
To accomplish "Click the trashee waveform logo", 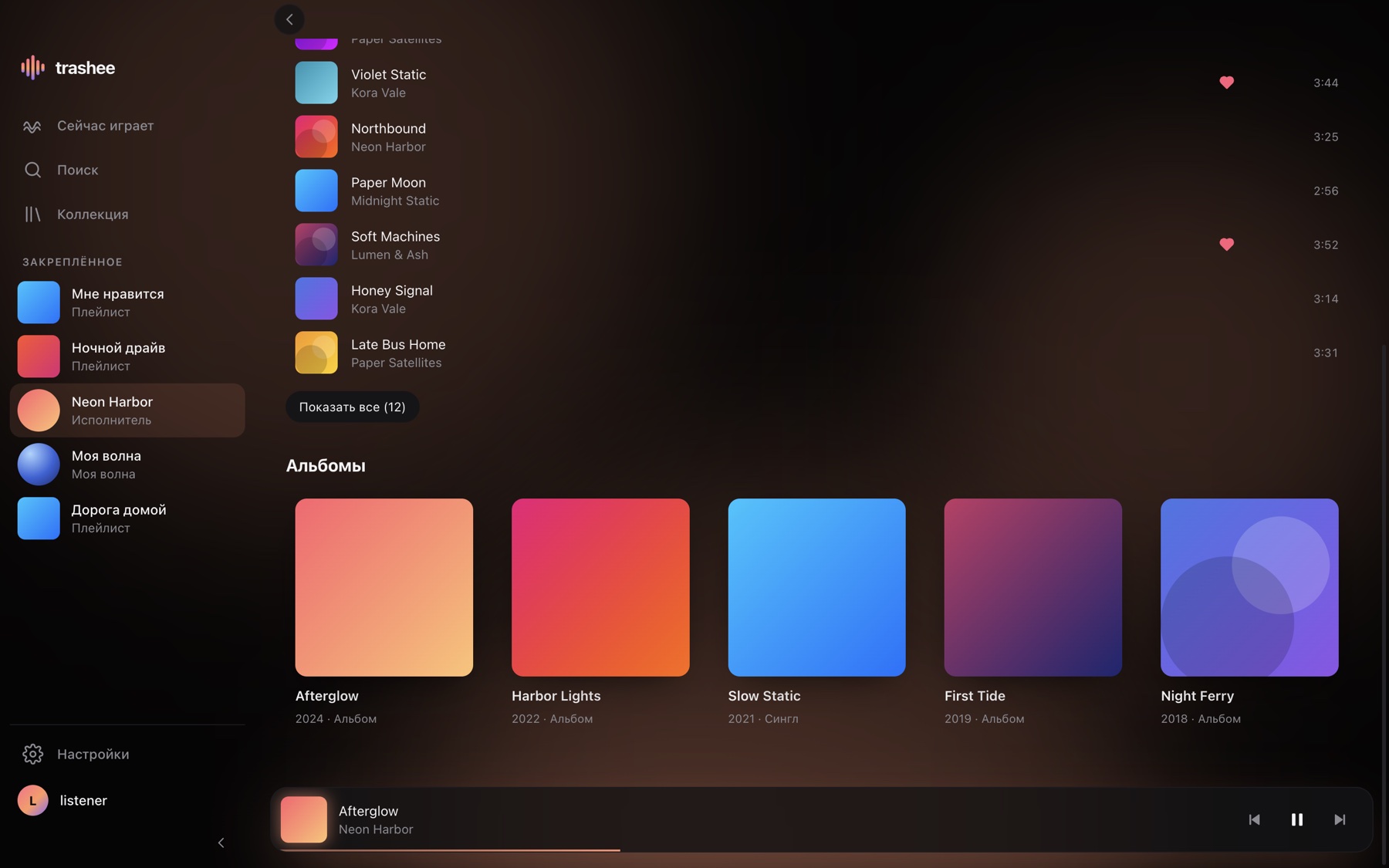I will click(x=32, y=68).
